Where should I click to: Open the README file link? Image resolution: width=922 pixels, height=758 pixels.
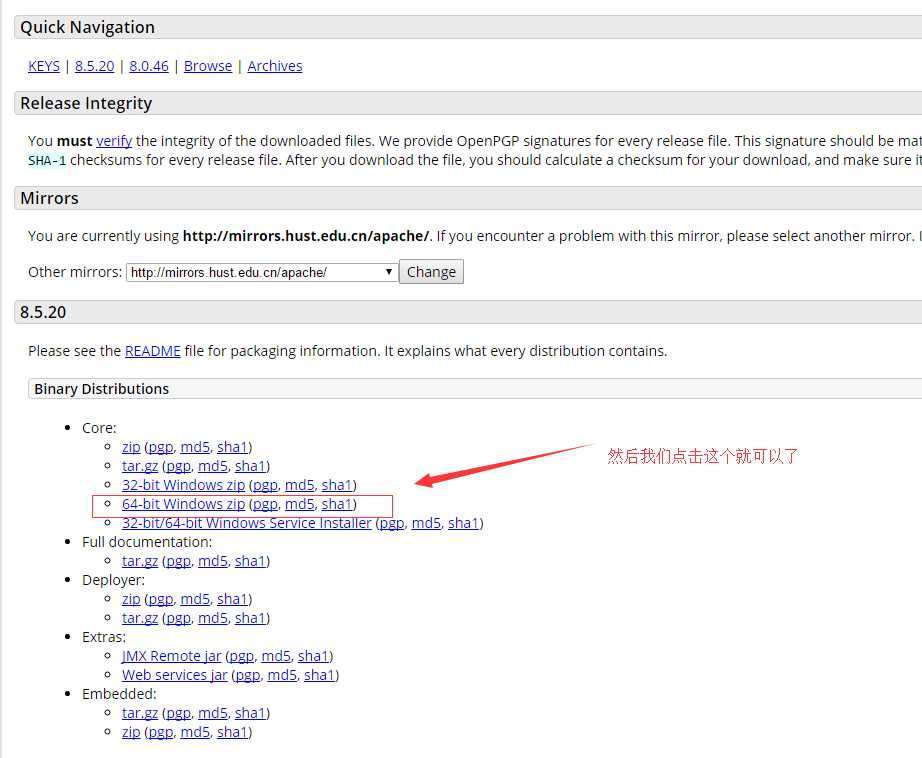click(153, 351)
